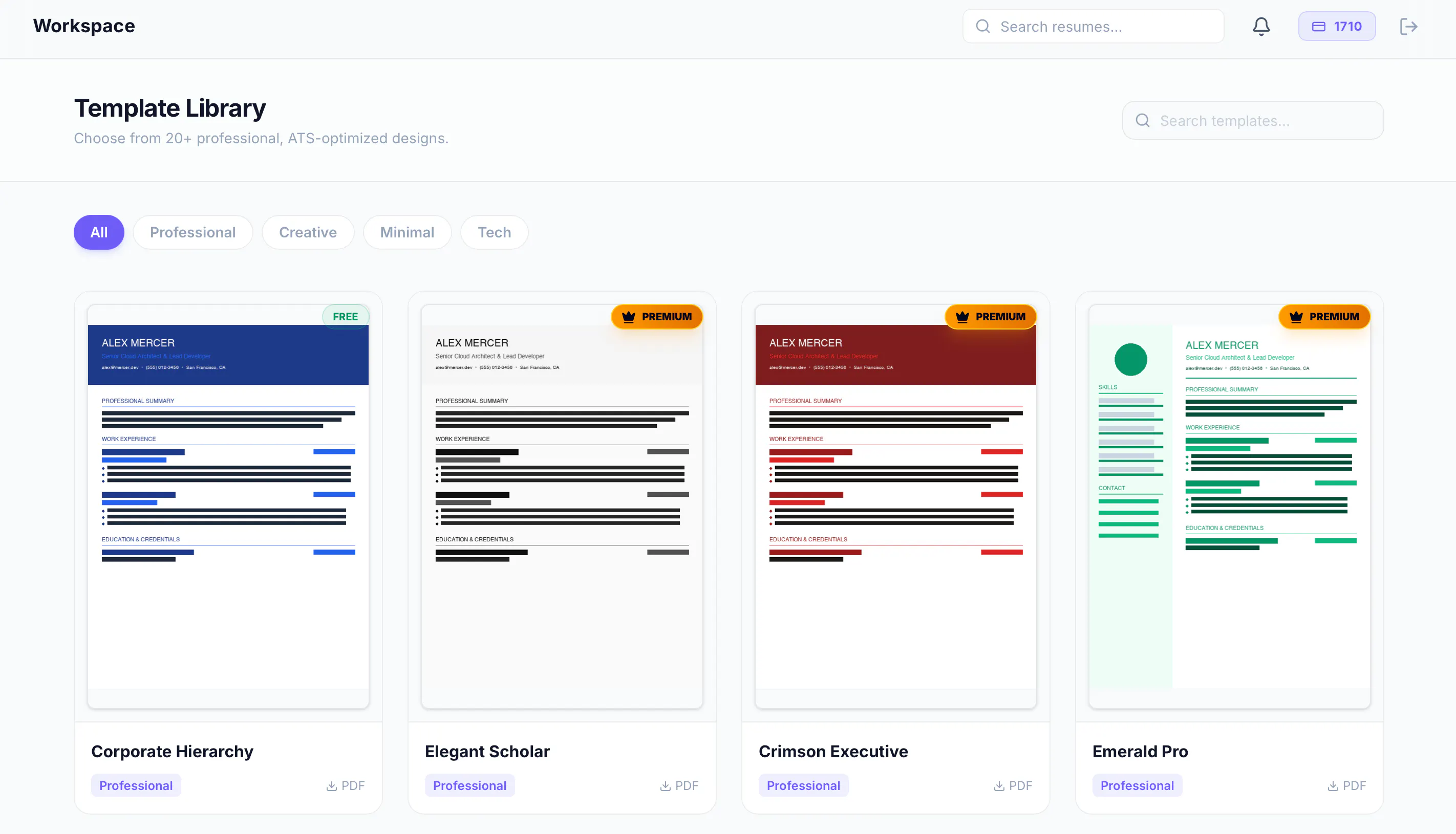Select the Elegant Scholar title
This screenshot has width=1456, height=834.
tap(487, 751)
